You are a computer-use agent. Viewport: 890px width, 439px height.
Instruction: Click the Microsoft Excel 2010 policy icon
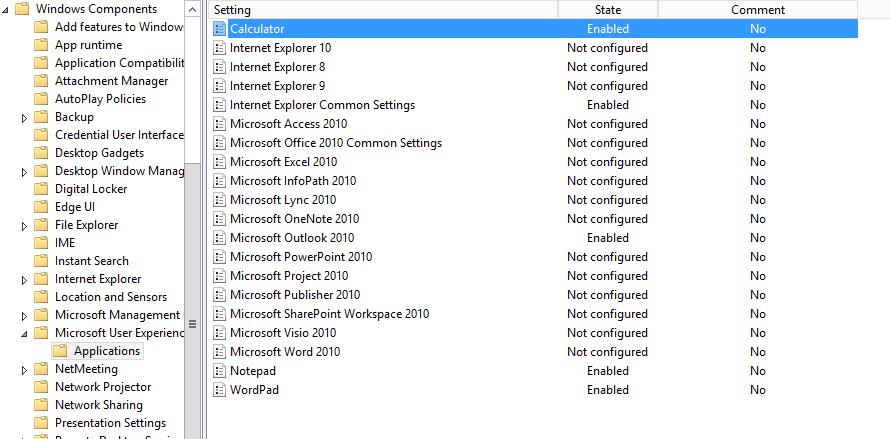[x=220, y=162]
